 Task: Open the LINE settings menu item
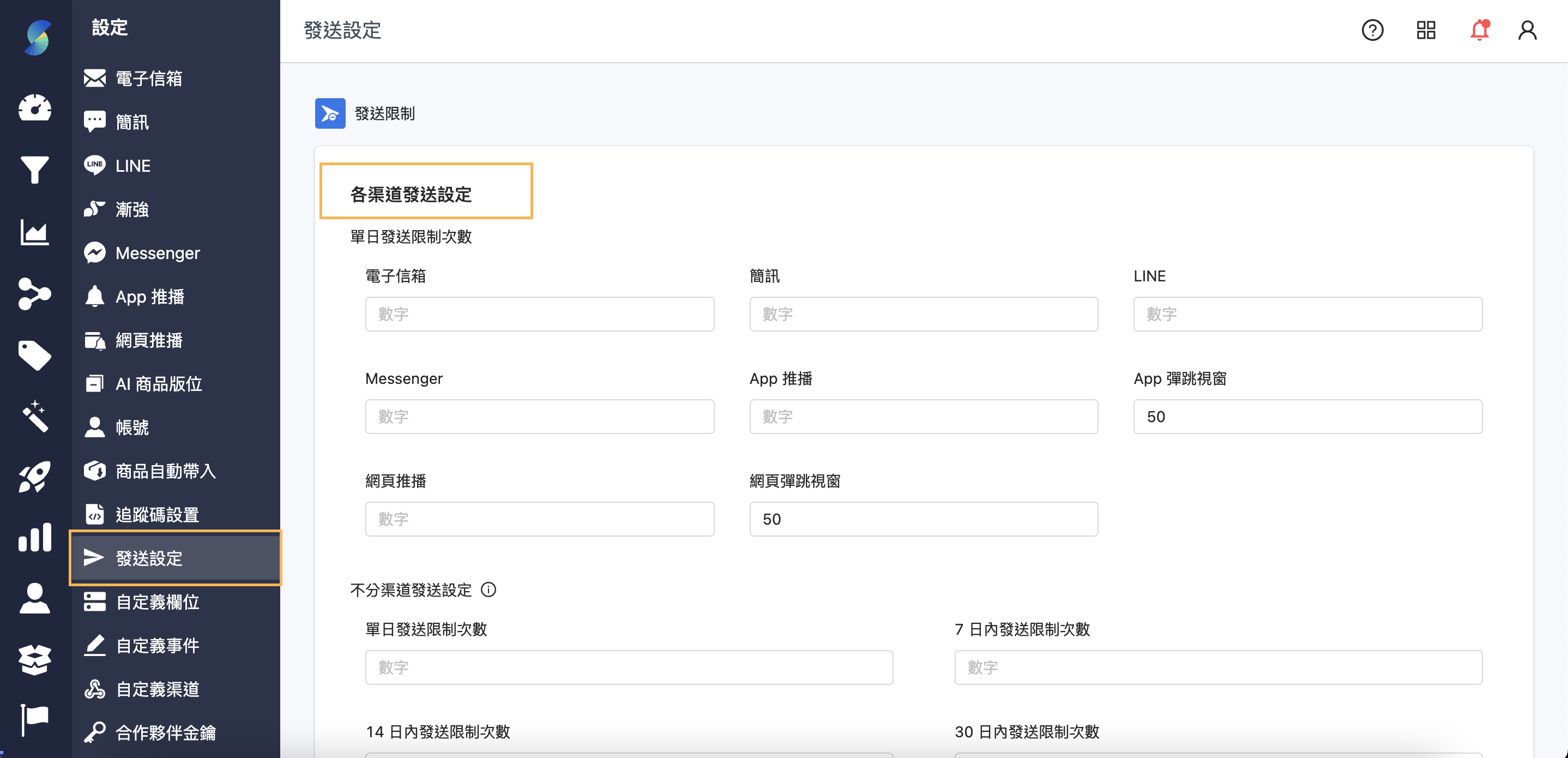tap(132, 166)
